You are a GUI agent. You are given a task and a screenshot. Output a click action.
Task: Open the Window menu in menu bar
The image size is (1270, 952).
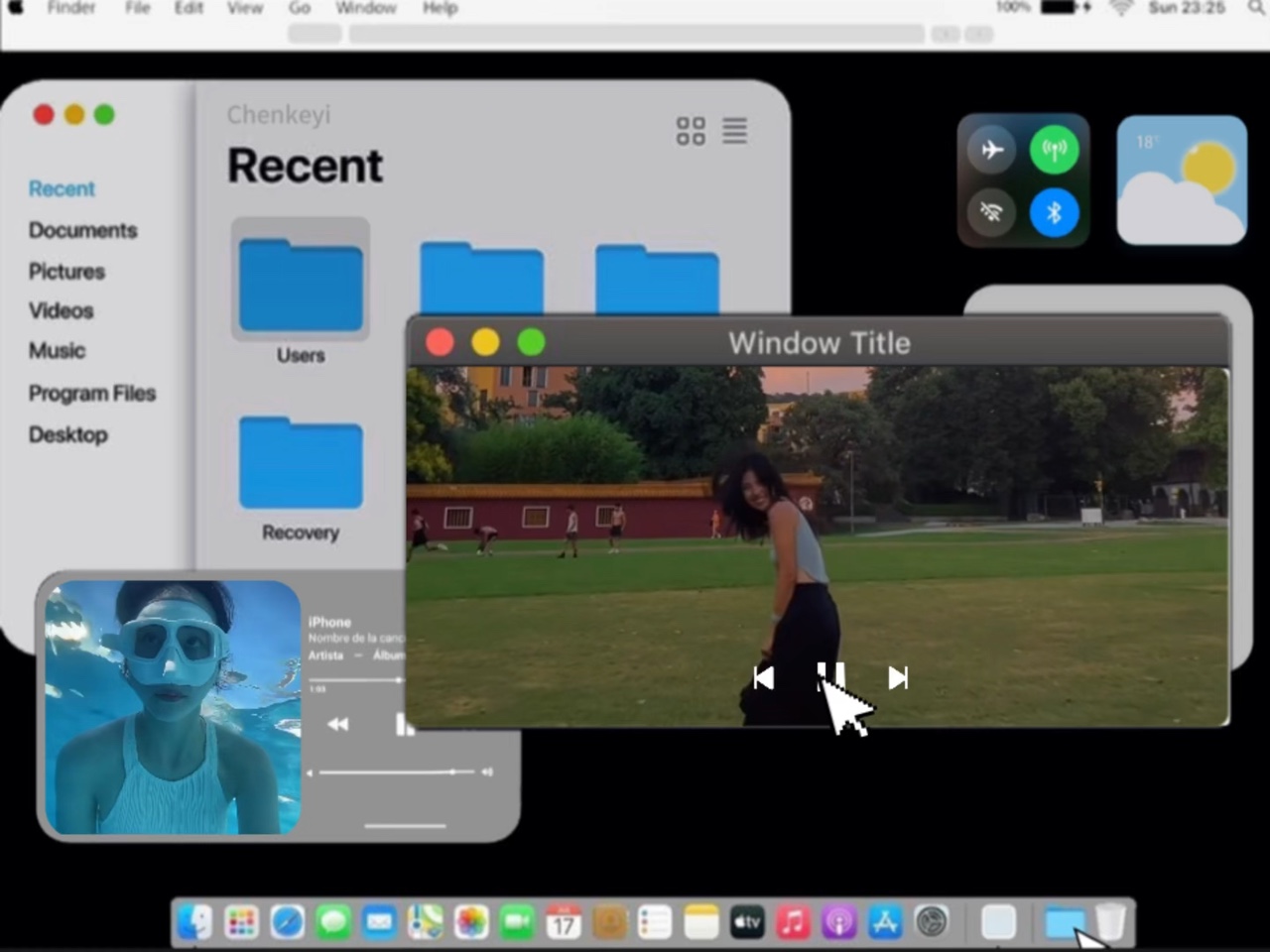pyautogui.click(x=365, y=8)
